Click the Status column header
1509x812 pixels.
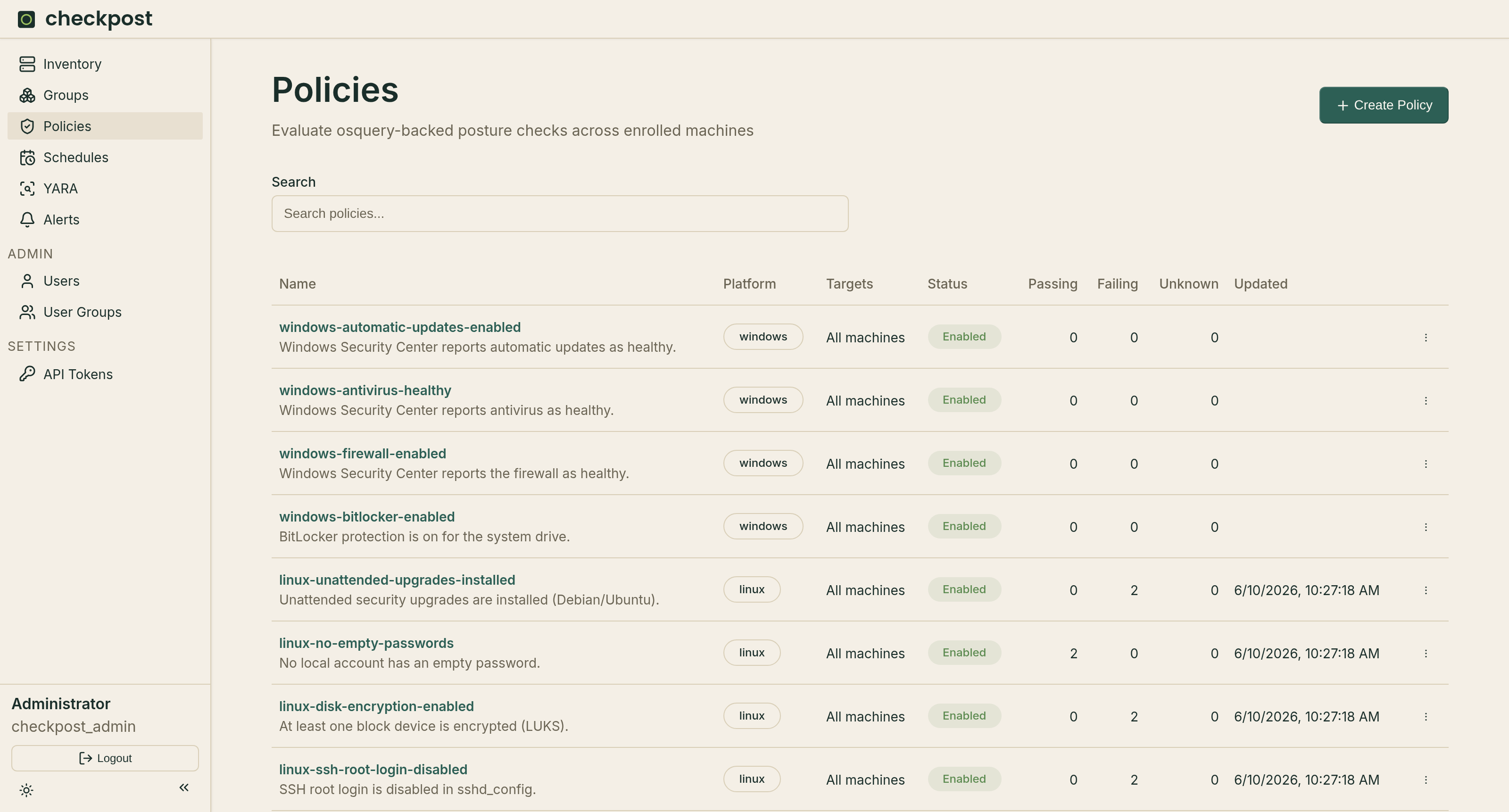[947, 283]
